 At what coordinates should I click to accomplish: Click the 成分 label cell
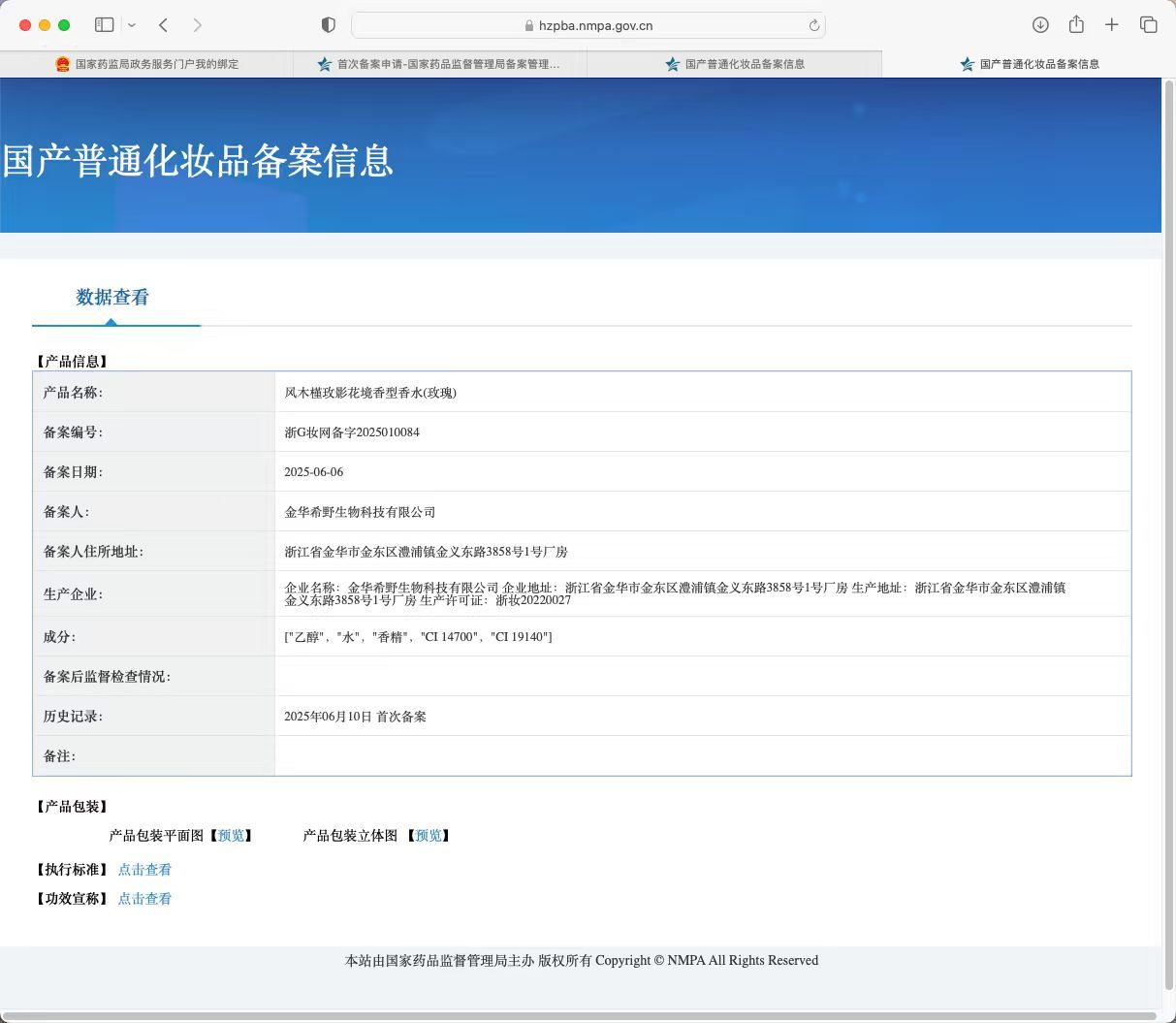(154, 637)
